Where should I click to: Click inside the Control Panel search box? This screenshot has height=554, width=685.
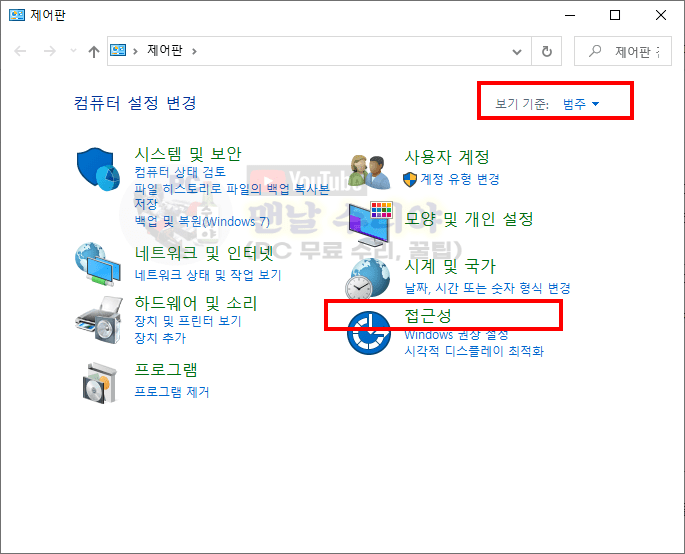pyautogui.click(x=623, y=52)
